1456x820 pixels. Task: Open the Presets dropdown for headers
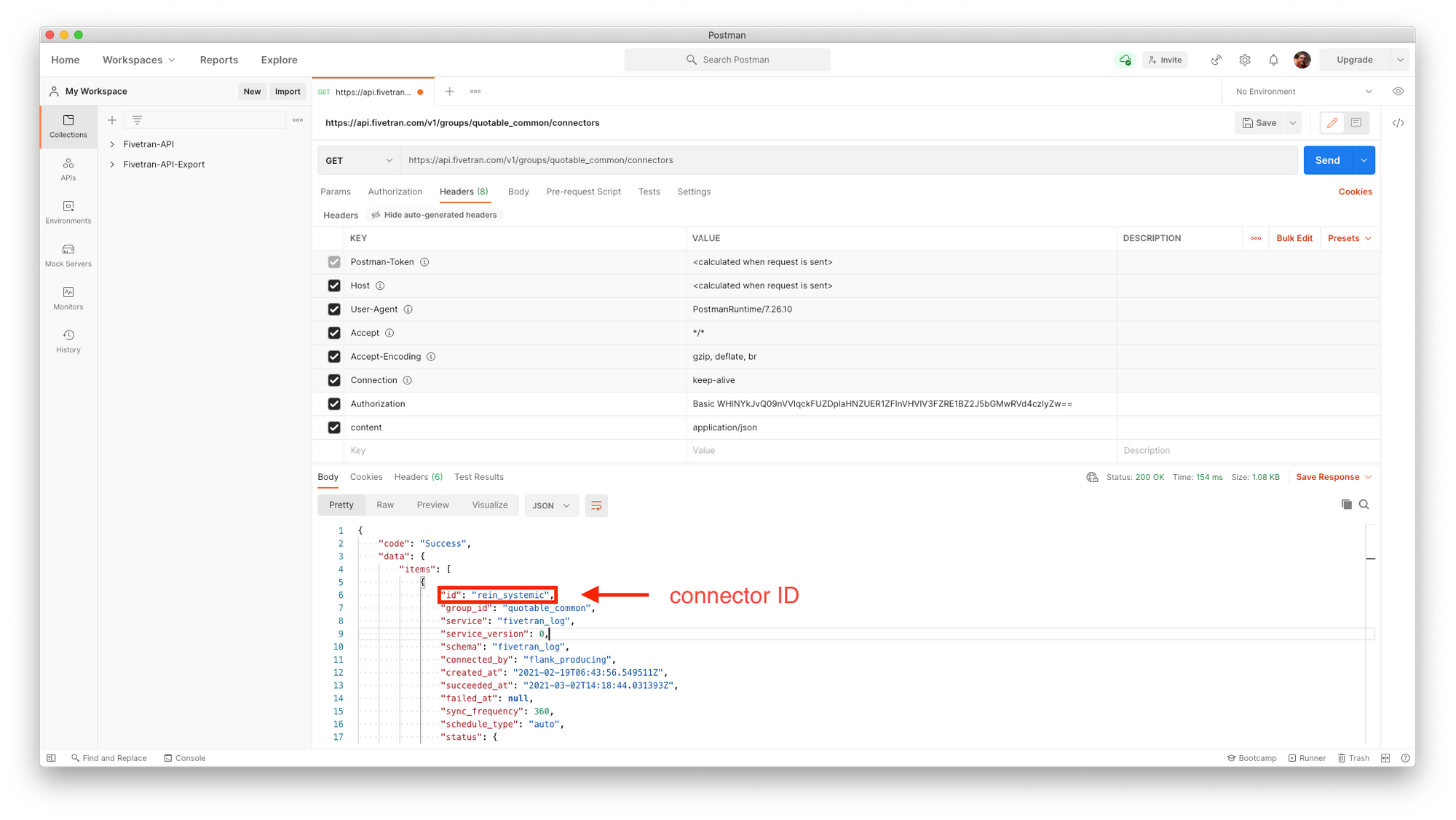click(1349, 238)
